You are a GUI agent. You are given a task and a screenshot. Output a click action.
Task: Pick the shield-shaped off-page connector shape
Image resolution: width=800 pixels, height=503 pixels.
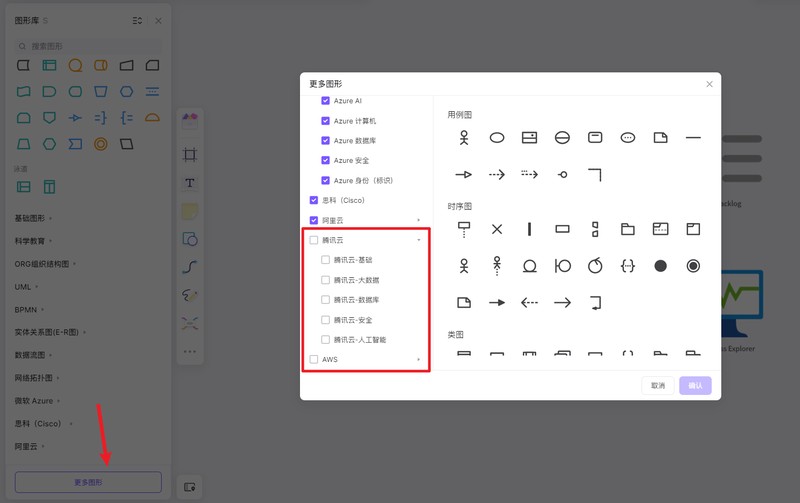click(x=49, y=118)
